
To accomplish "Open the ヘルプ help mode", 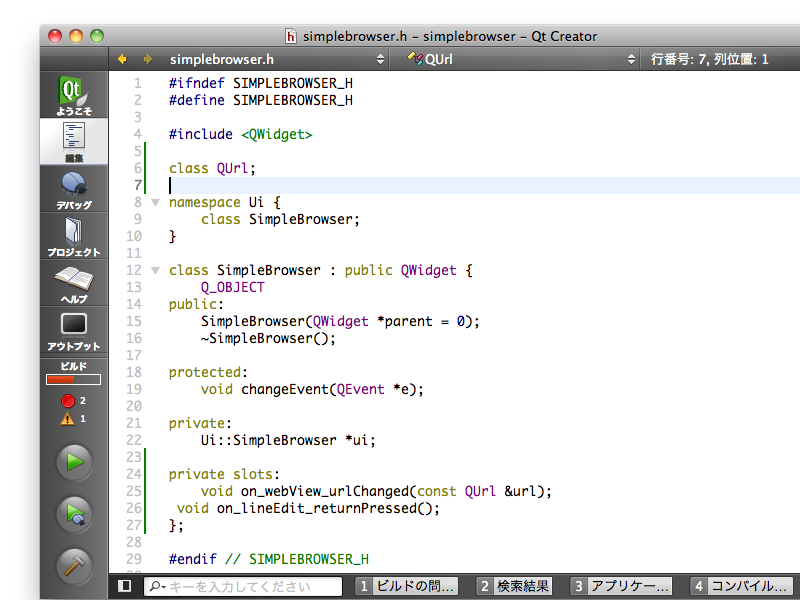I will coord(74,284).
